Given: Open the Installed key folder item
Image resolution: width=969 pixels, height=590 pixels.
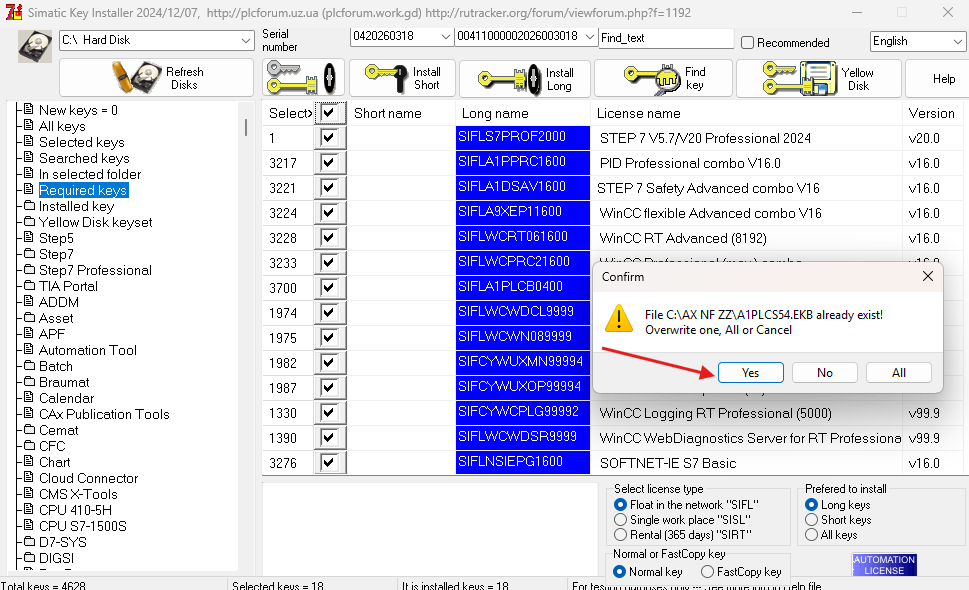Looking at the screenshot, I should pyautogui.click(x=76, y=206).
